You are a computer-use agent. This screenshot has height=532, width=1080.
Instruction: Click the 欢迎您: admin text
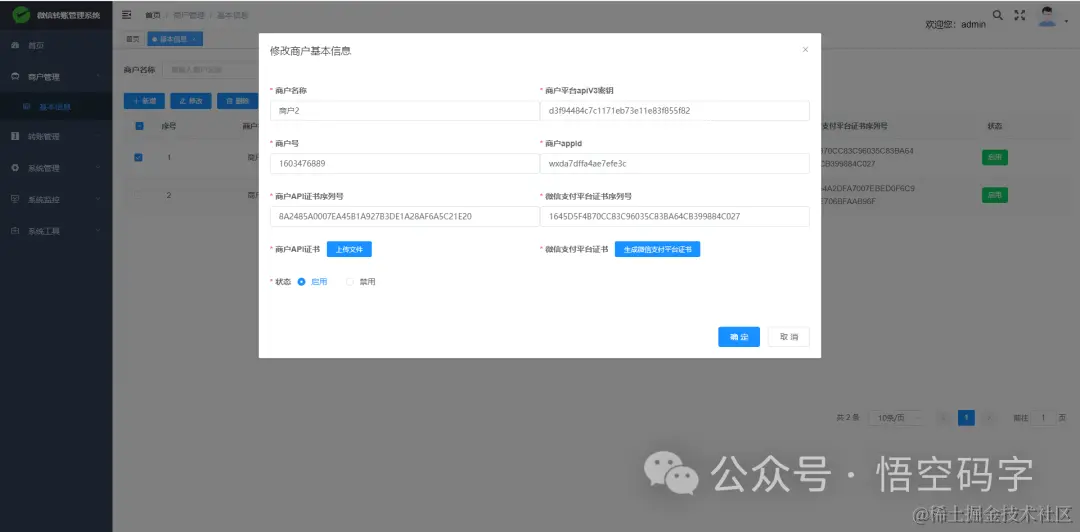[955, 24]
